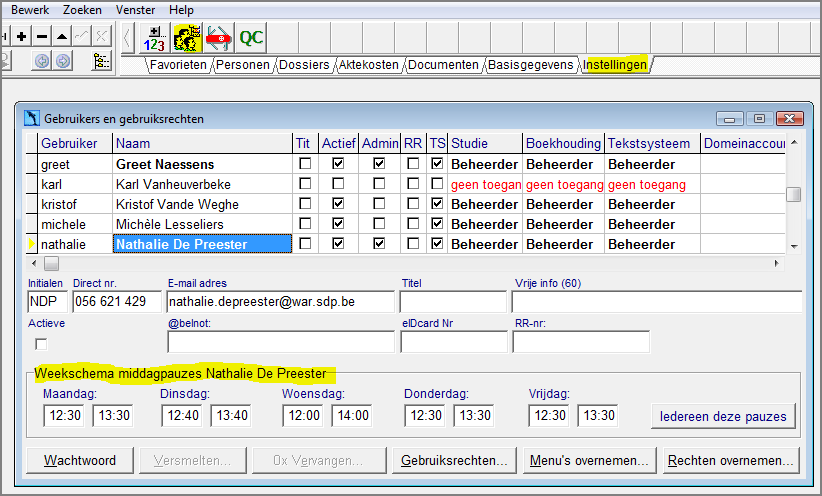
Task: Click the greyed checkmark toolbar icon
Action: coord(81,37)
